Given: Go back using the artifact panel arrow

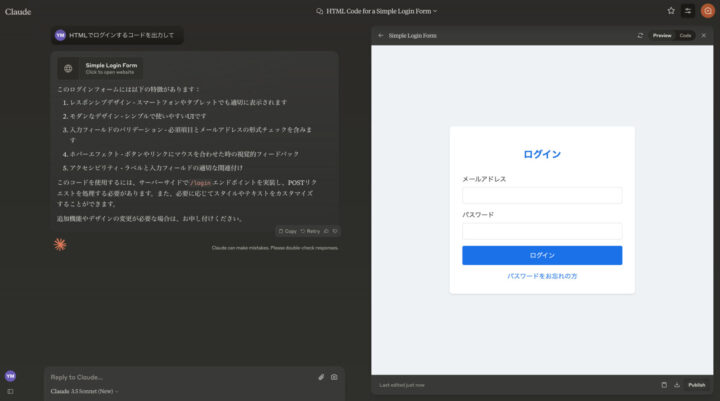Looking at the screenshot, I should click(380, 35).
